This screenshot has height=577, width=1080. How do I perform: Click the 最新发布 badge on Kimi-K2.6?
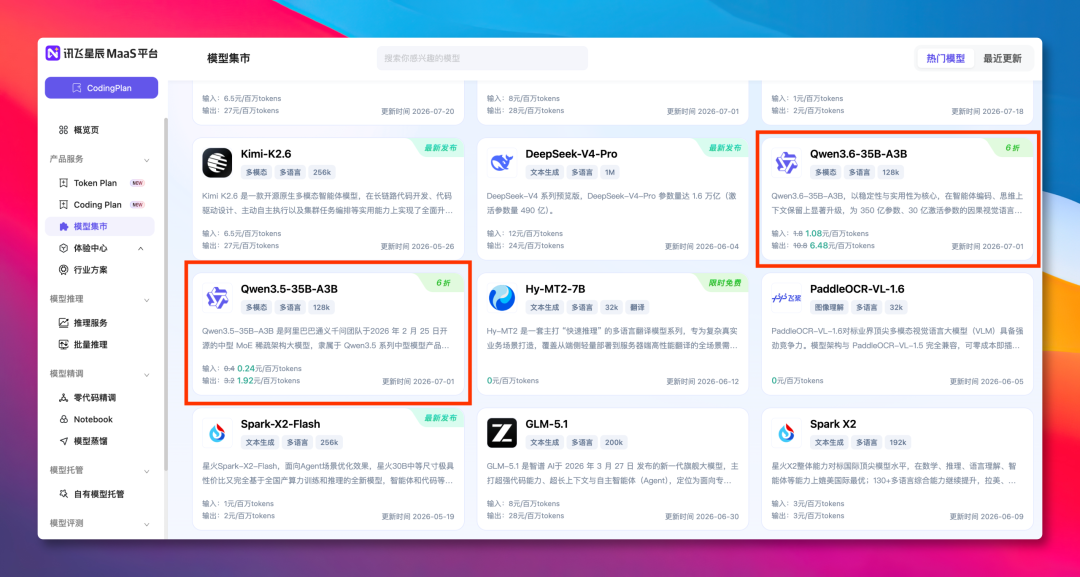click(x=442, y=148)
